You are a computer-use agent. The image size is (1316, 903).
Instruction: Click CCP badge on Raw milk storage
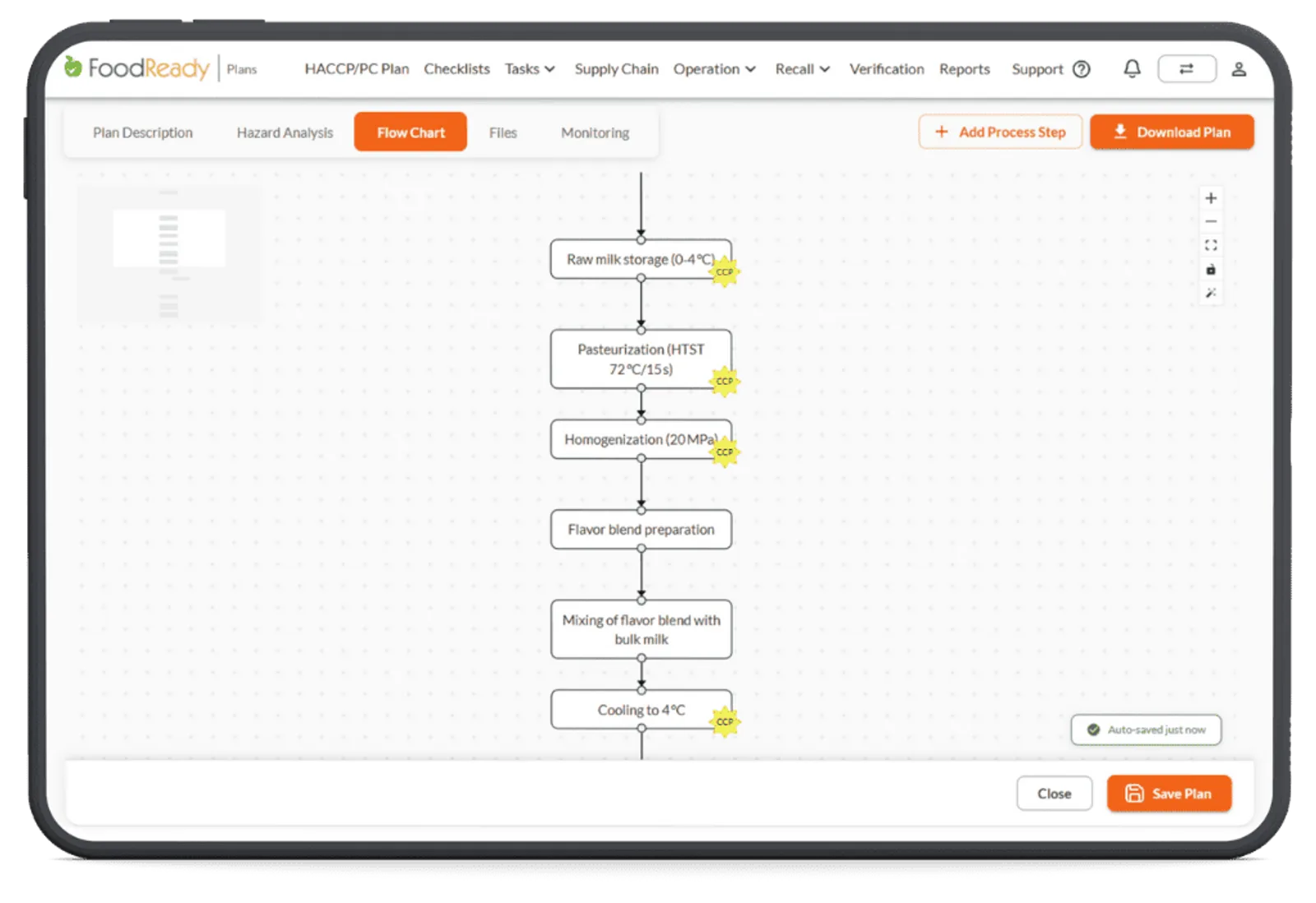725,272
